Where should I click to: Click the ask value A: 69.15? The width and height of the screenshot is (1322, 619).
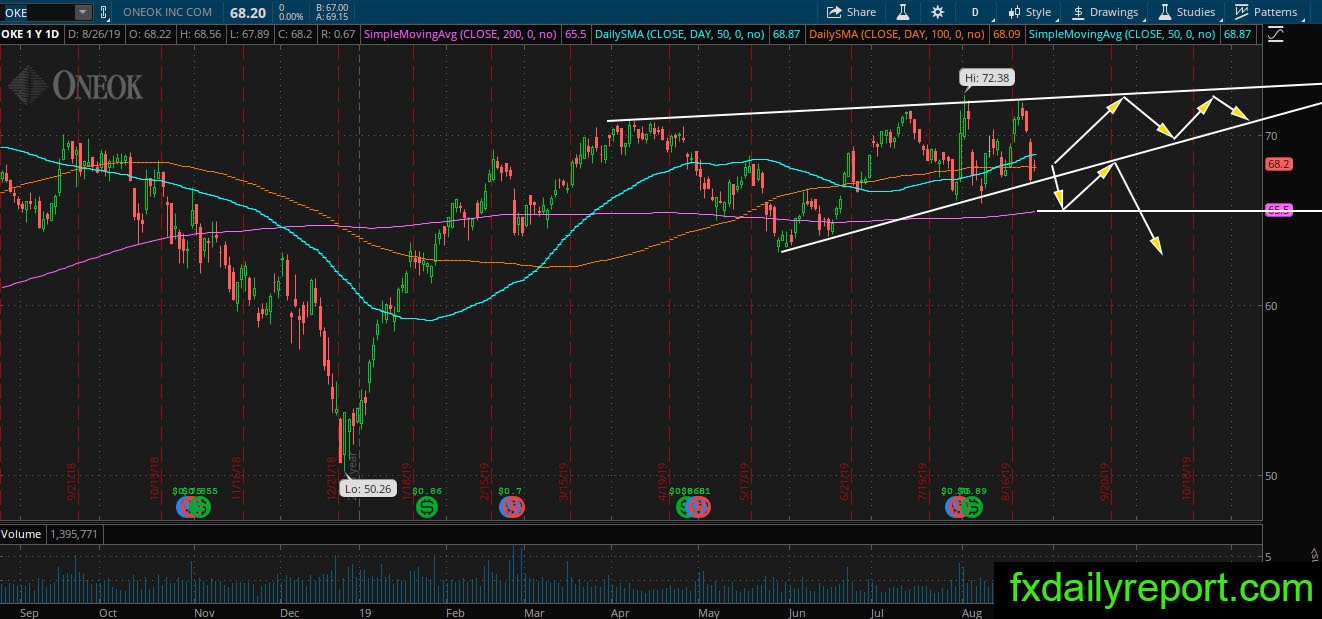pyautogui.click(x=330, y=18)
